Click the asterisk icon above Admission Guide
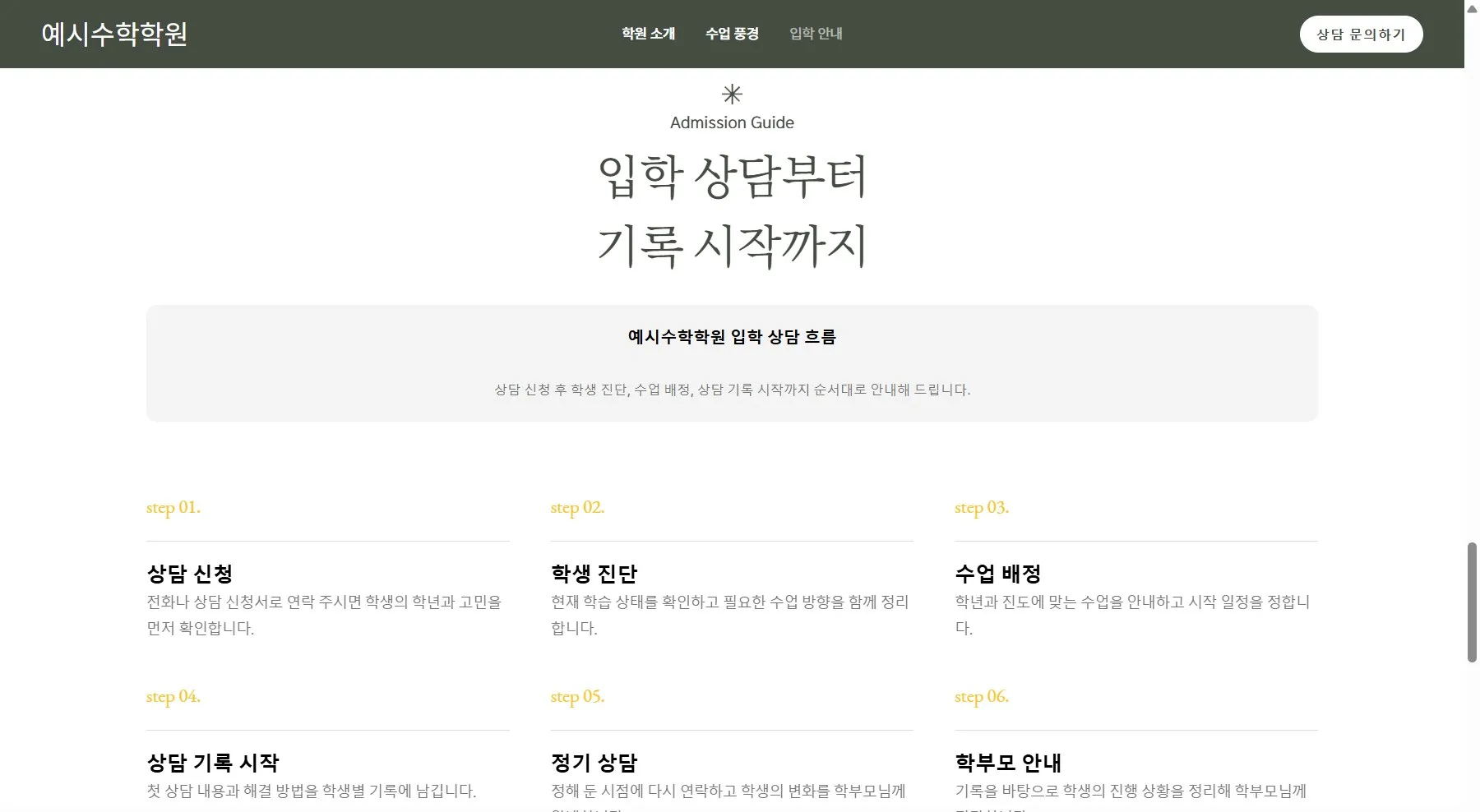 pos(732,95)
